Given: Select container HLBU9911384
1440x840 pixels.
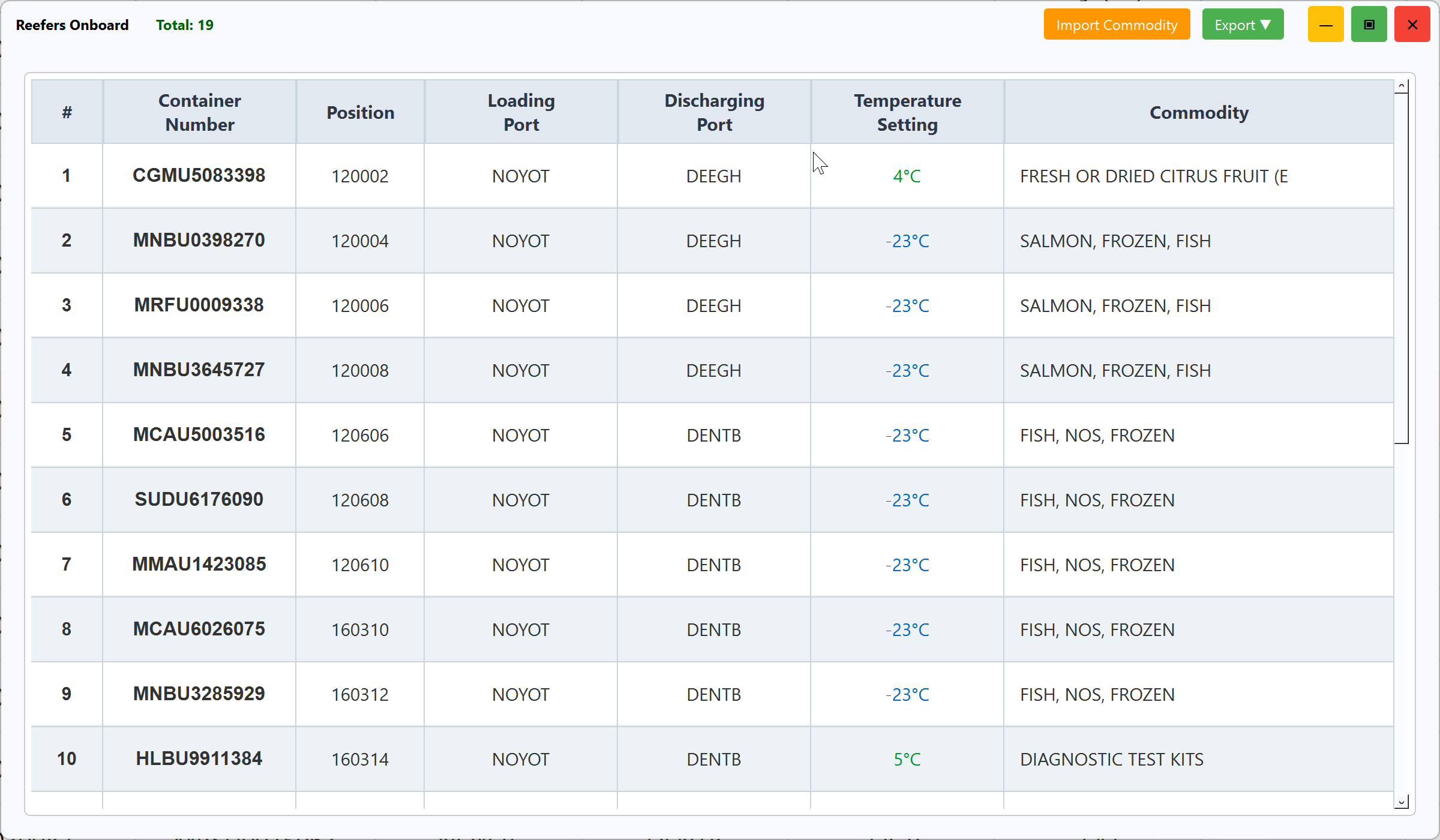Looking at the screenshot, I should (199, 759).
